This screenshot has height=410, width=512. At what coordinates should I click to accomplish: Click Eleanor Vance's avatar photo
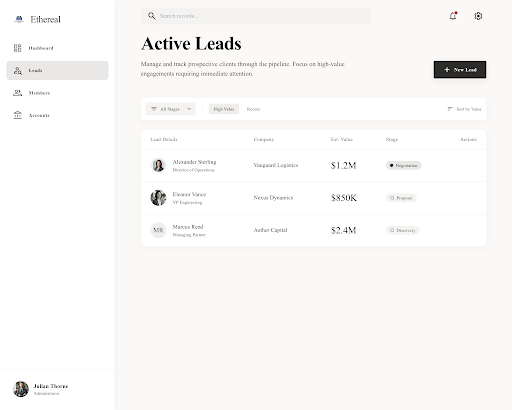click(158, 198)
